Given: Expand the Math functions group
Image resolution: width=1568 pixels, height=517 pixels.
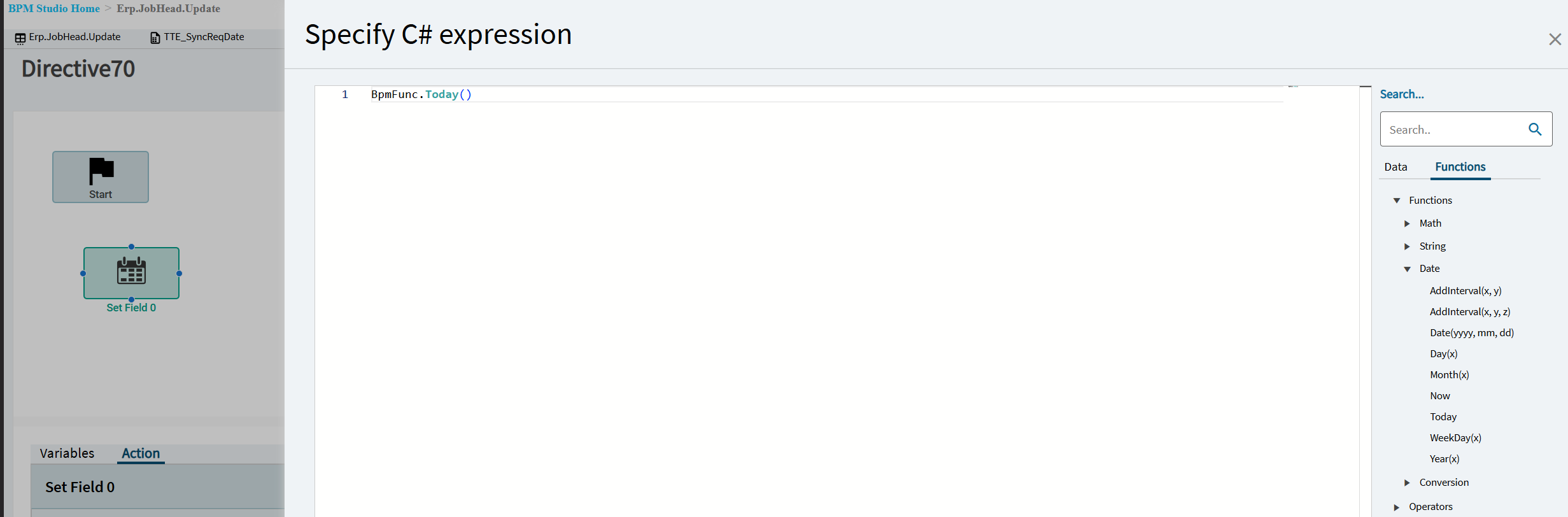Looking at the screenshot, I should [1407, 223].
